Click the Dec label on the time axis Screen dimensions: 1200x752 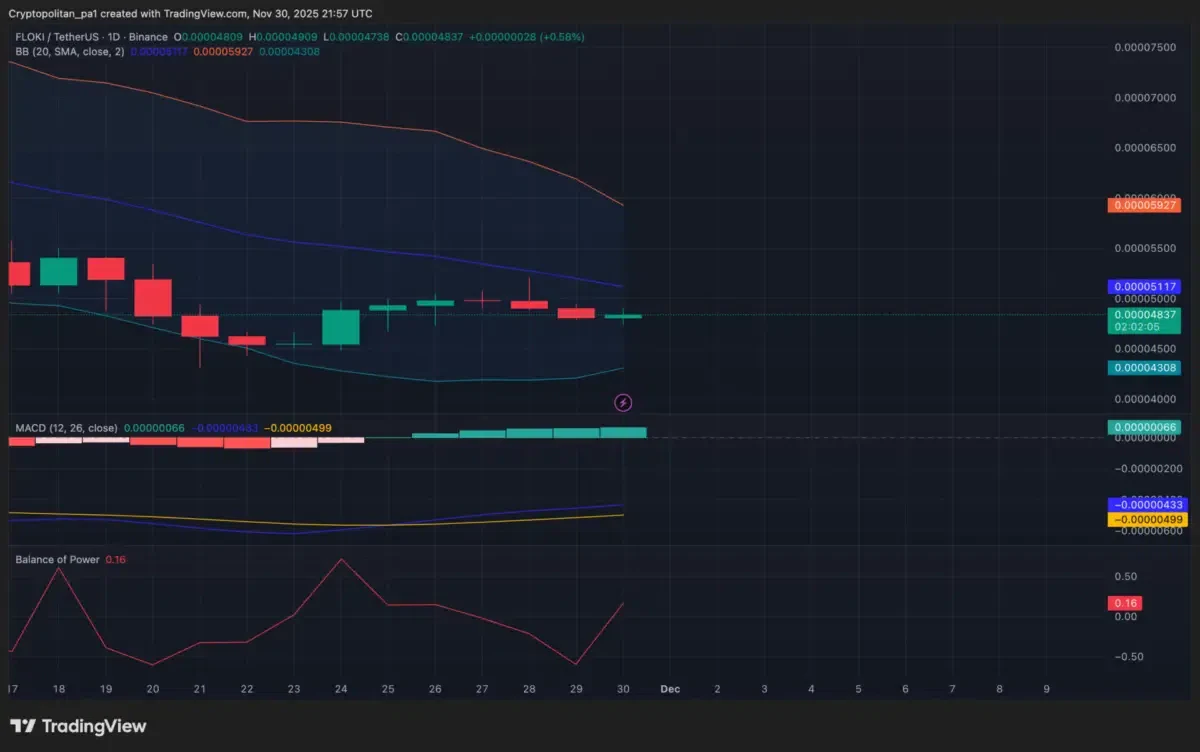pyautogui.click(x=670, y=689)
